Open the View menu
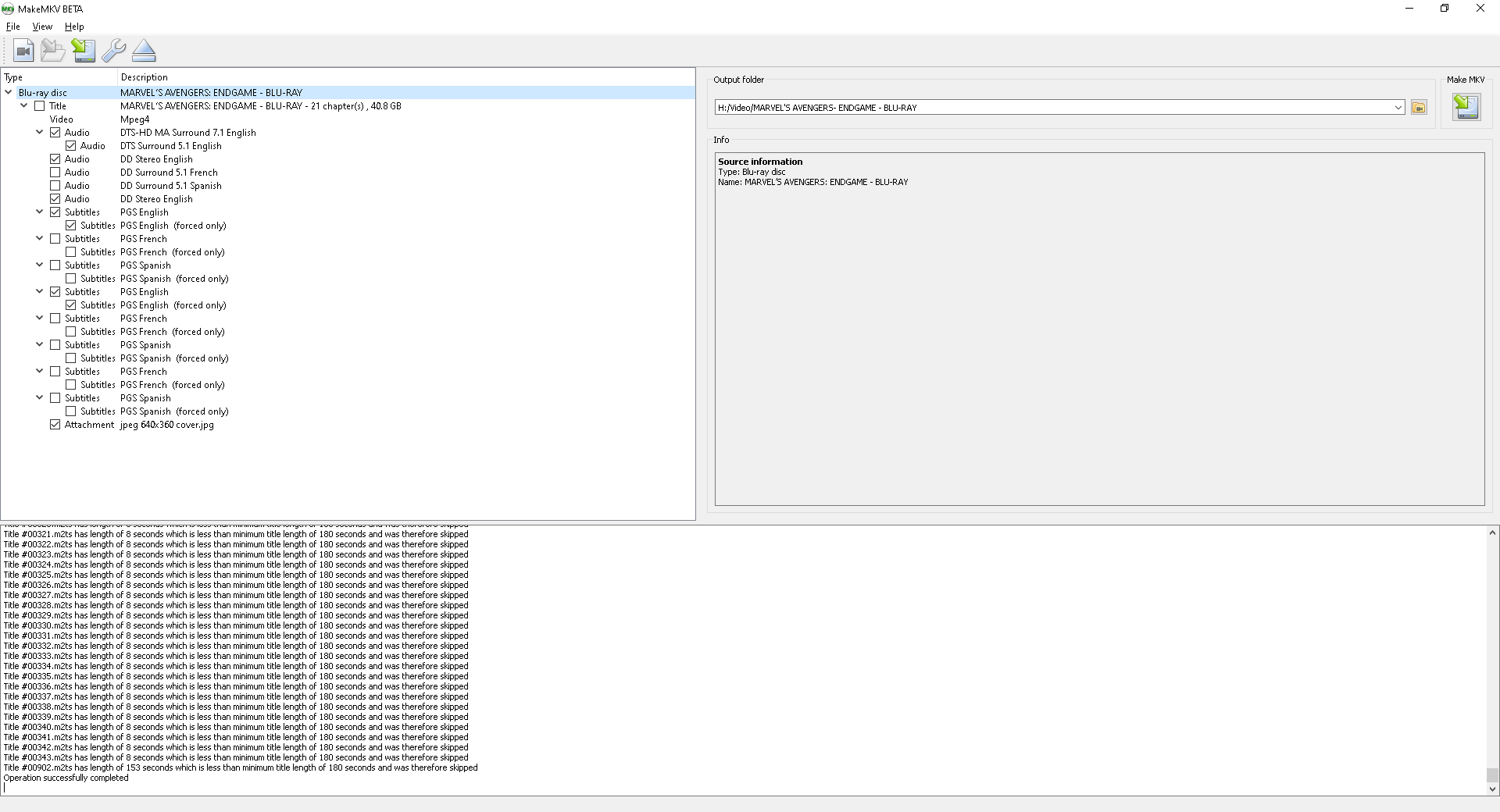Viewport: 1500px width, 812px height. pos(42,27)
